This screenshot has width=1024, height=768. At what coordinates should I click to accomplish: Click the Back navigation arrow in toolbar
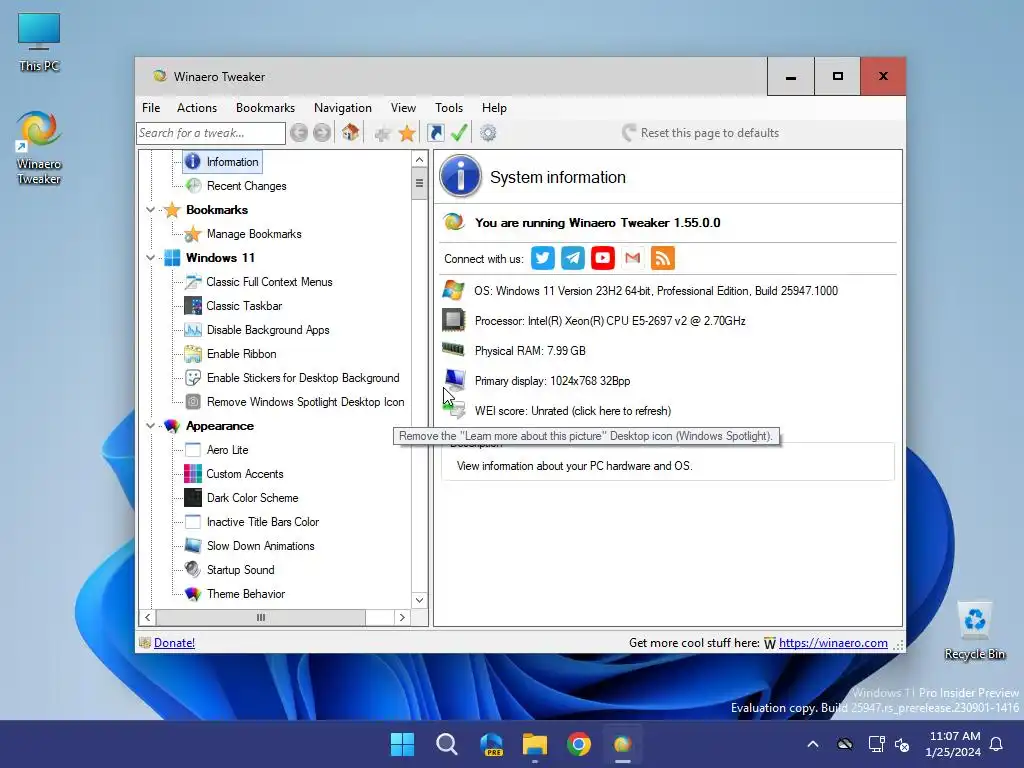click(298, 133)
